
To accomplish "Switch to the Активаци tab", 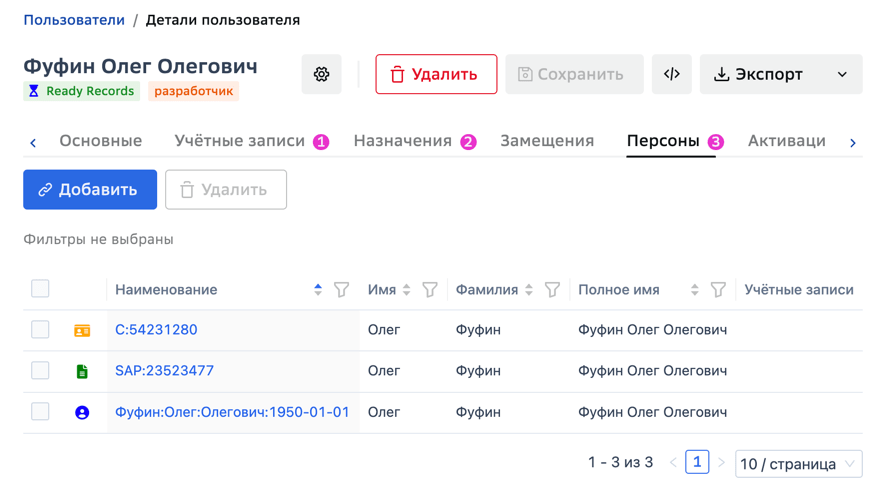I will (787, 141).
